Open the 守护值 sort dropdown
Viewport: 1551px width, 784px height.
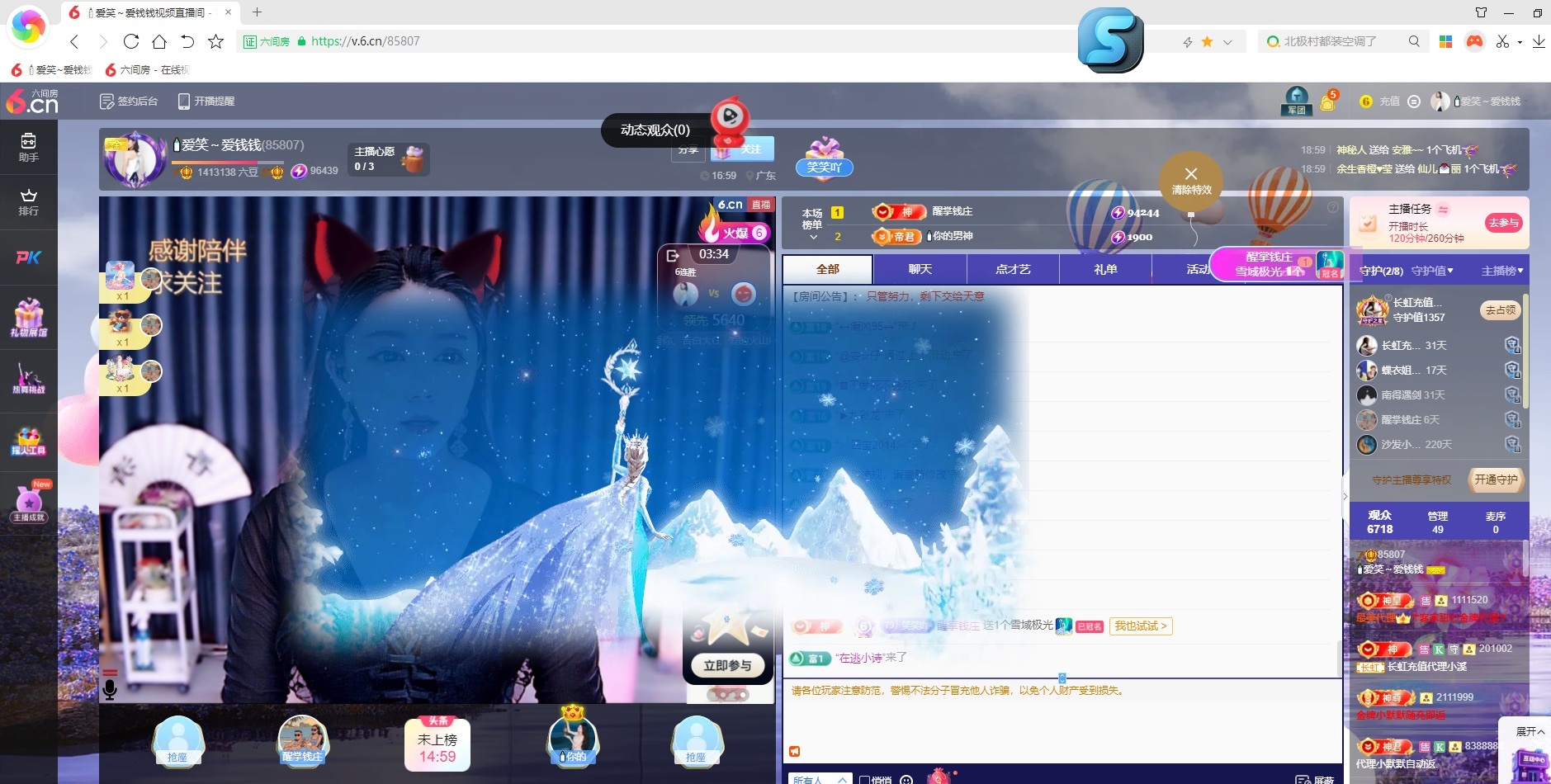[x=1432, y=271]
